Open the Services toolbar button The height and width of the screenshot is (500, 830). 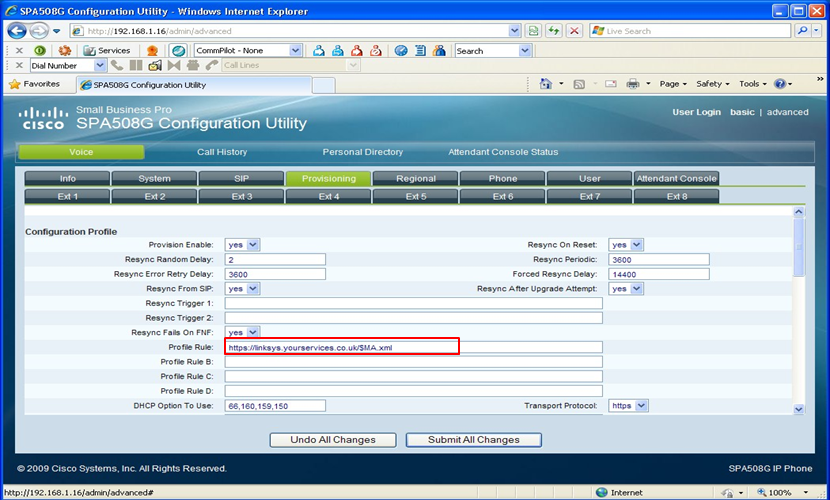(107, 51)
